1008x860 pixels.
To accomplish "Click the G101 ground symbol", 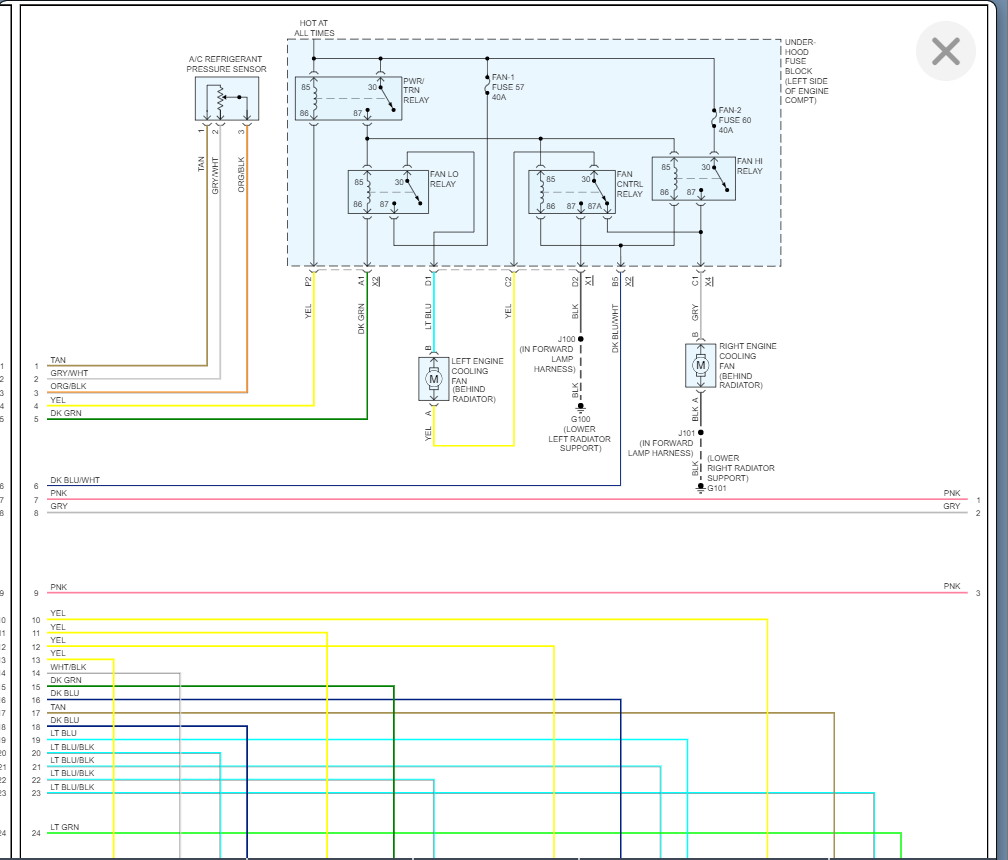I will [701, 488].
